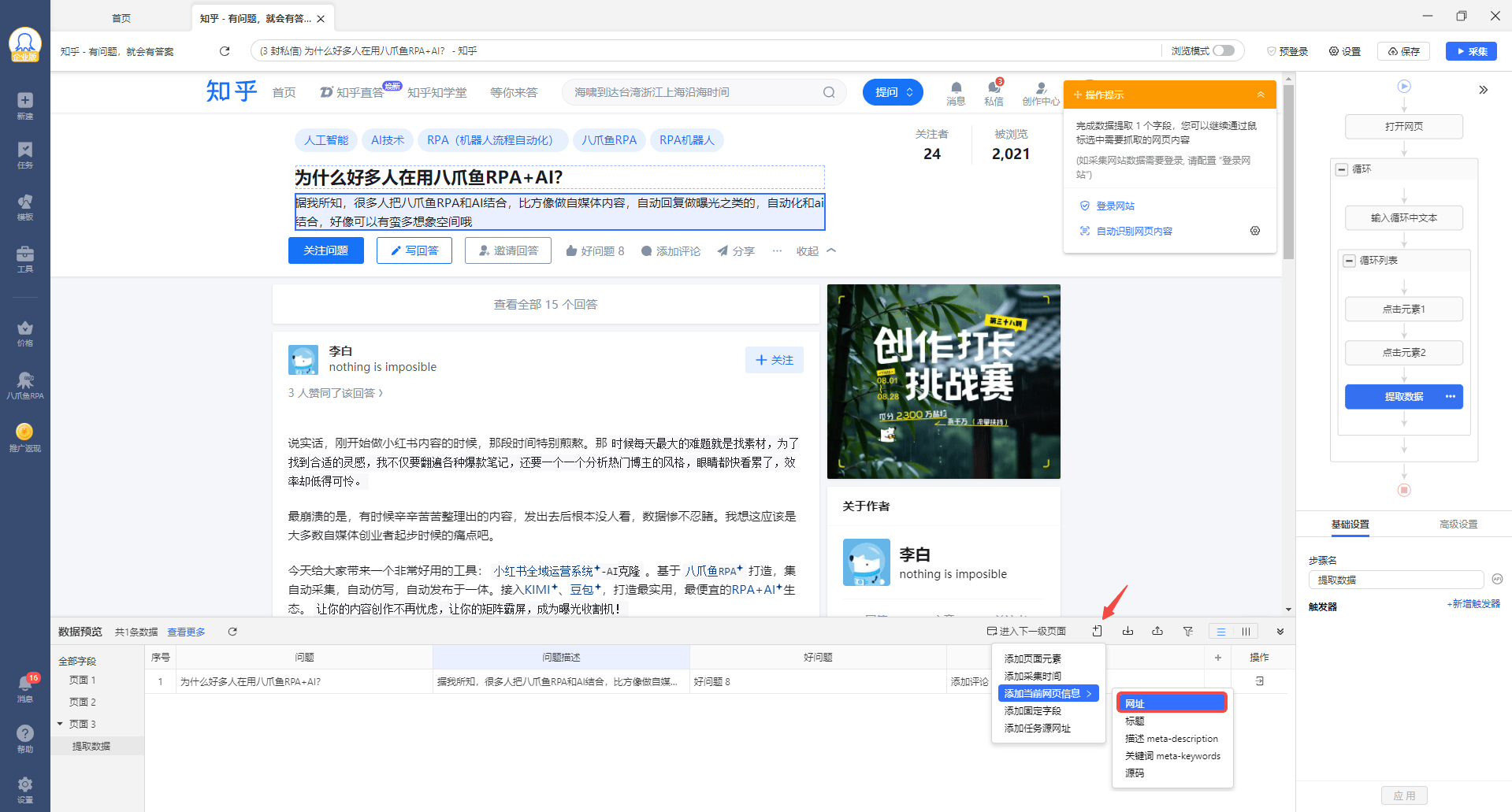The image size is (1512, 812).
Task: Click the operation icon in table row 1
Action: click(x=1259, y=681)
